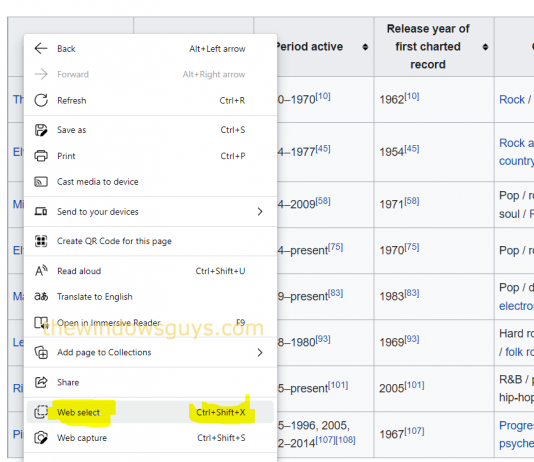
Task: Click the Ctrl+Shift+X shortcut text
Action: pos(221,412)
